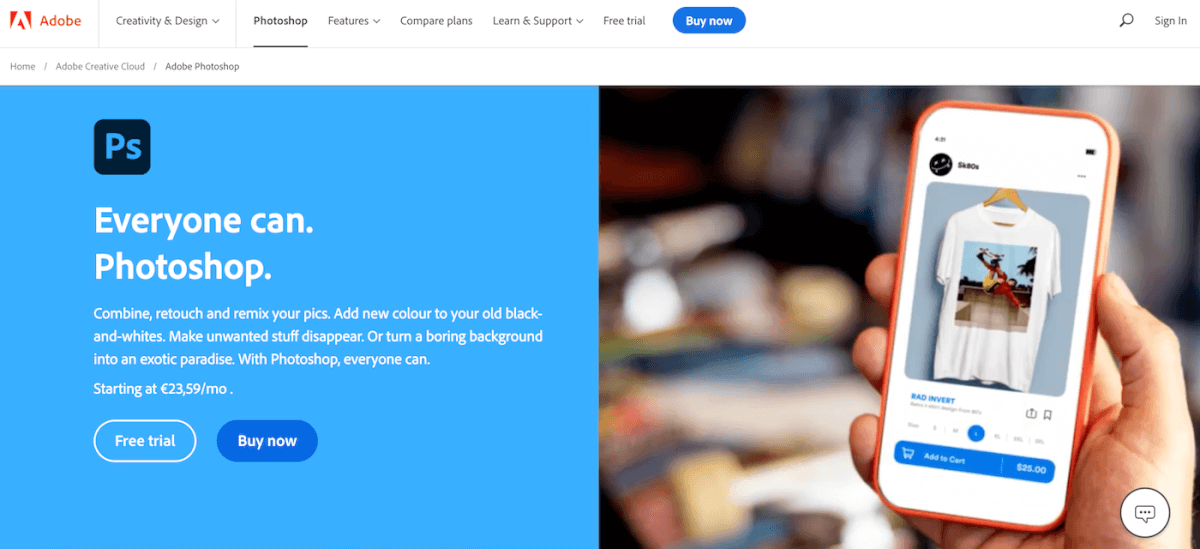
Task: Click the share icon beside bookmark
Action: pos(1031,413)
